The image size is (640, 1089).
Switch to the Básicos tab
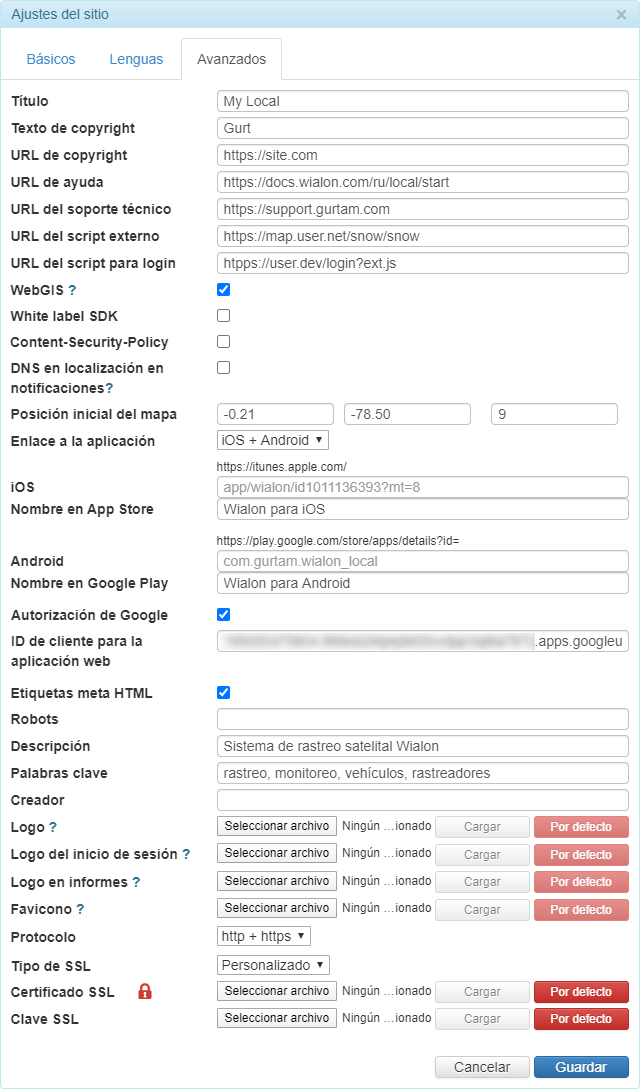coord(51,59)
